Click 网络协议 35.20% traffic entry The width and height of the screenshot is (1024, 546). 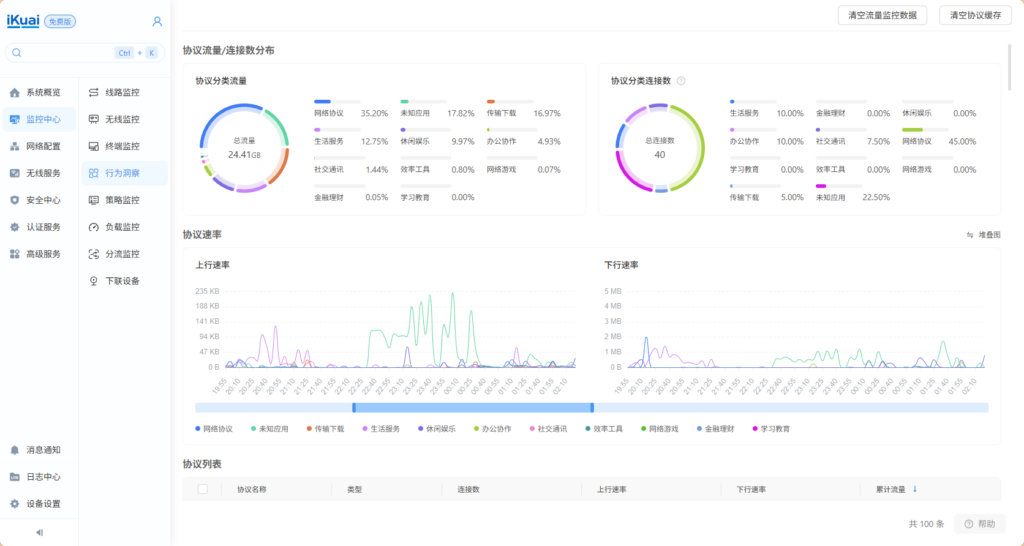click(351, 108)
